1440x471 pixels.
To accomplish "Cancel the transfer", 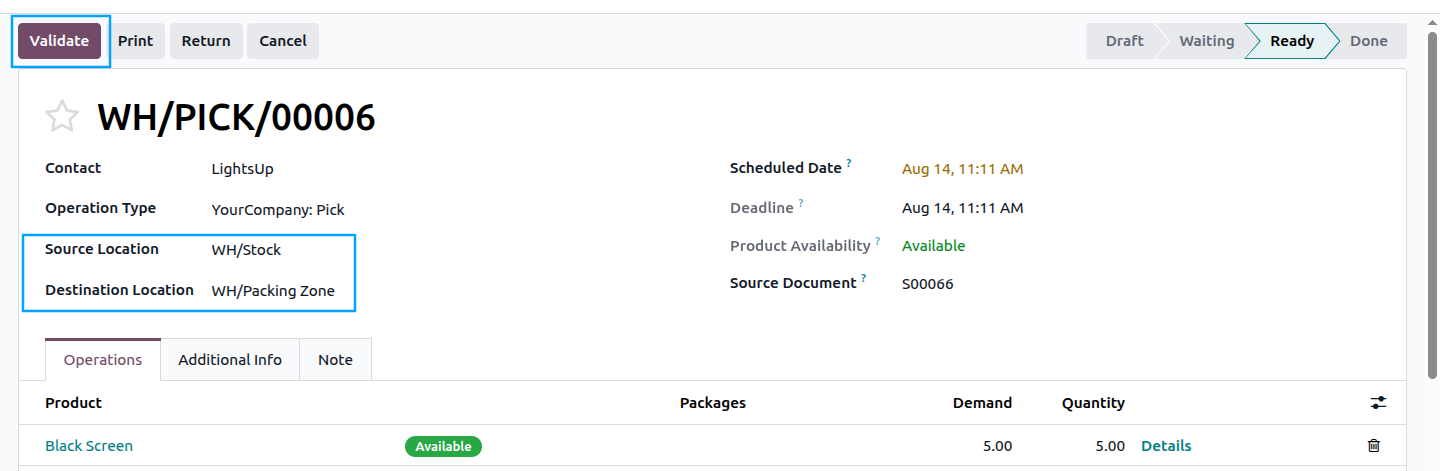I will coord(283,41).
